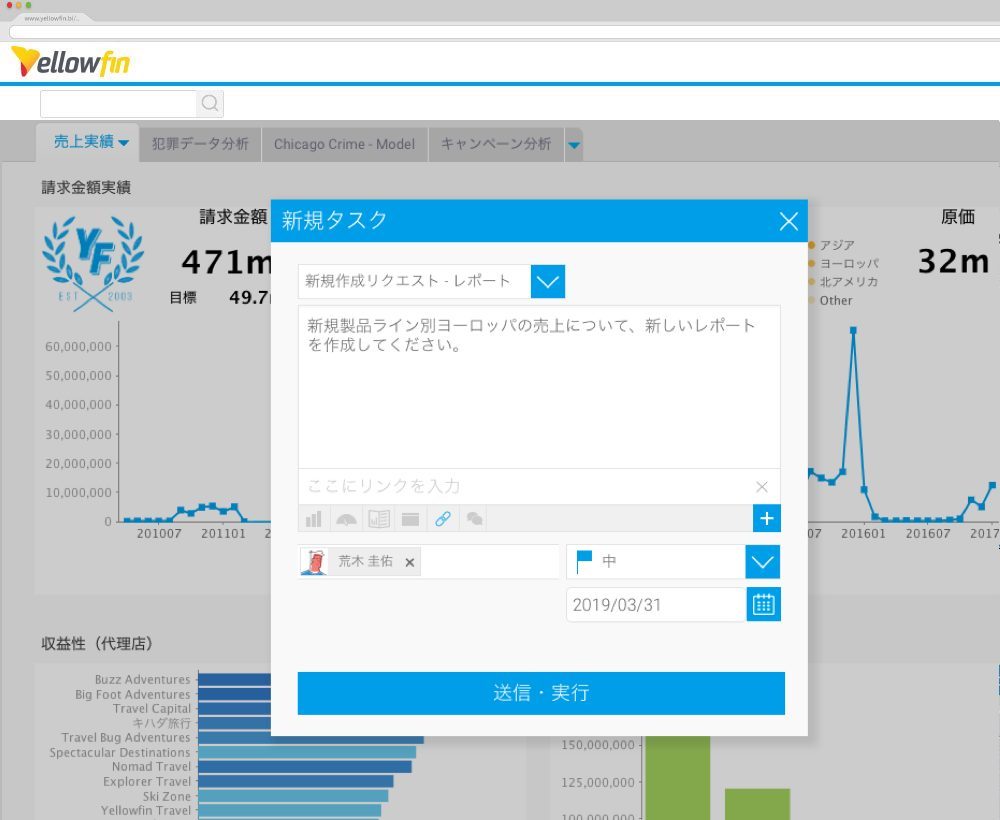This screenshot has width=1000, height=820.
Task: Select the link attachment chain icon
Action: click(x=443, y=519)
